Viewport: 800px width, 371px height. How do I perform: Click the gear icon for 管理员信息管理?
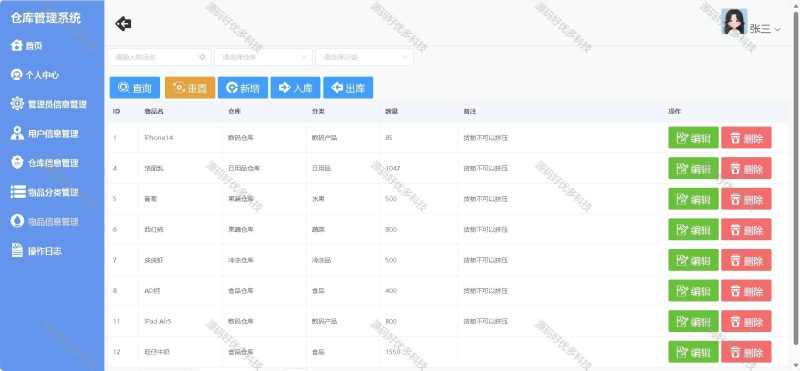coord(17,104)
